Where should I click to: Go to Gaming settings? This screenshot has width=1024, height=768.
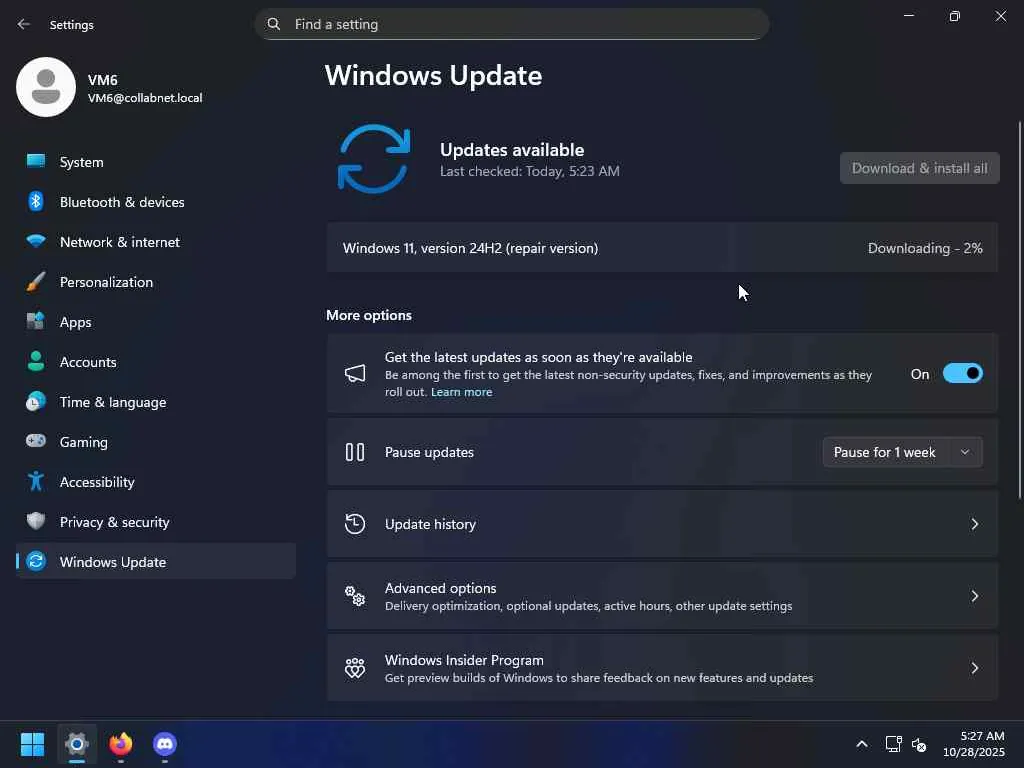[155, 441]
